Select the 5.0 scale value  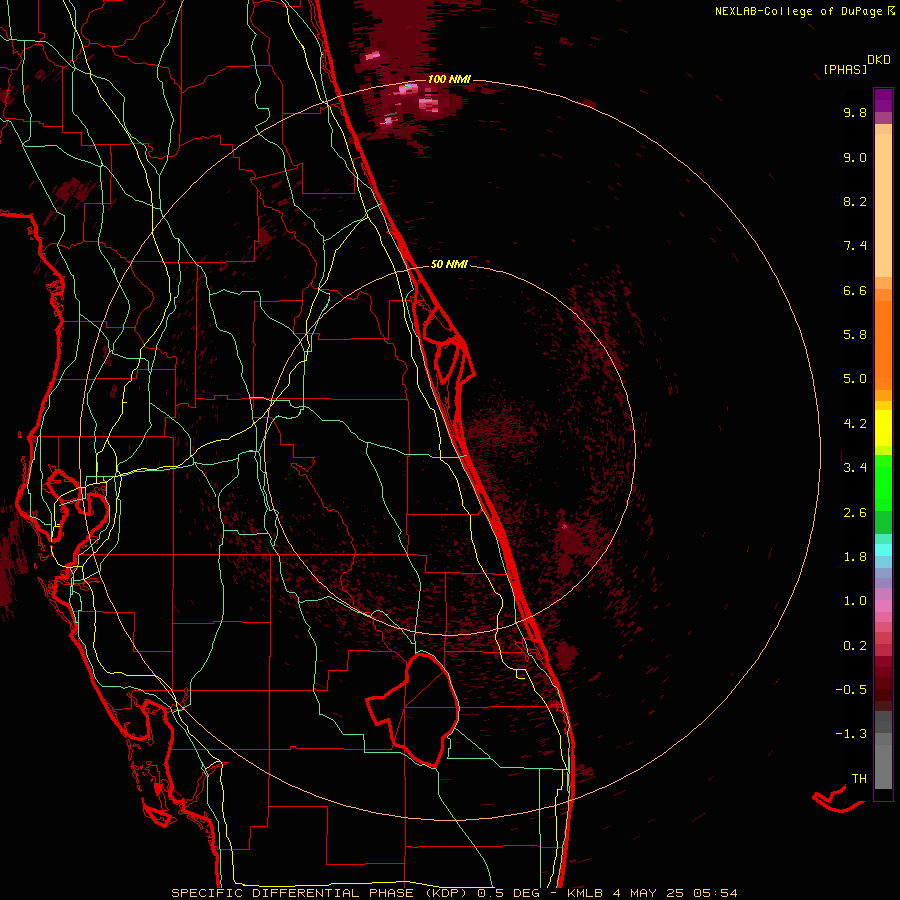click(x=855, y=379)
